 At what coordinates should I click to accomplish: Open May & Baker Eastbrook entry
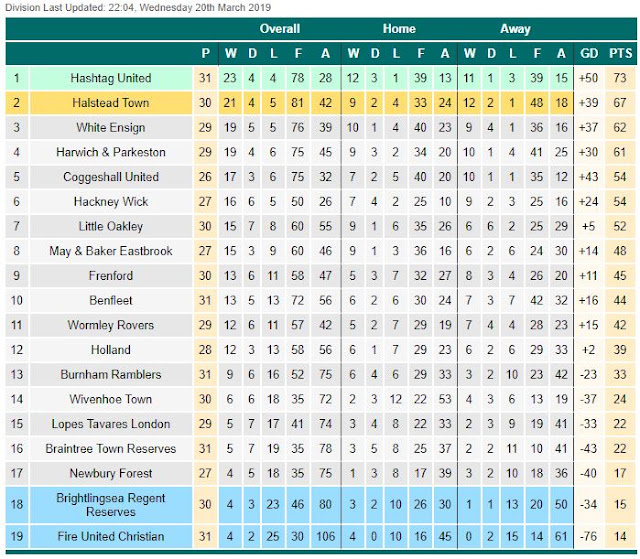111,251
